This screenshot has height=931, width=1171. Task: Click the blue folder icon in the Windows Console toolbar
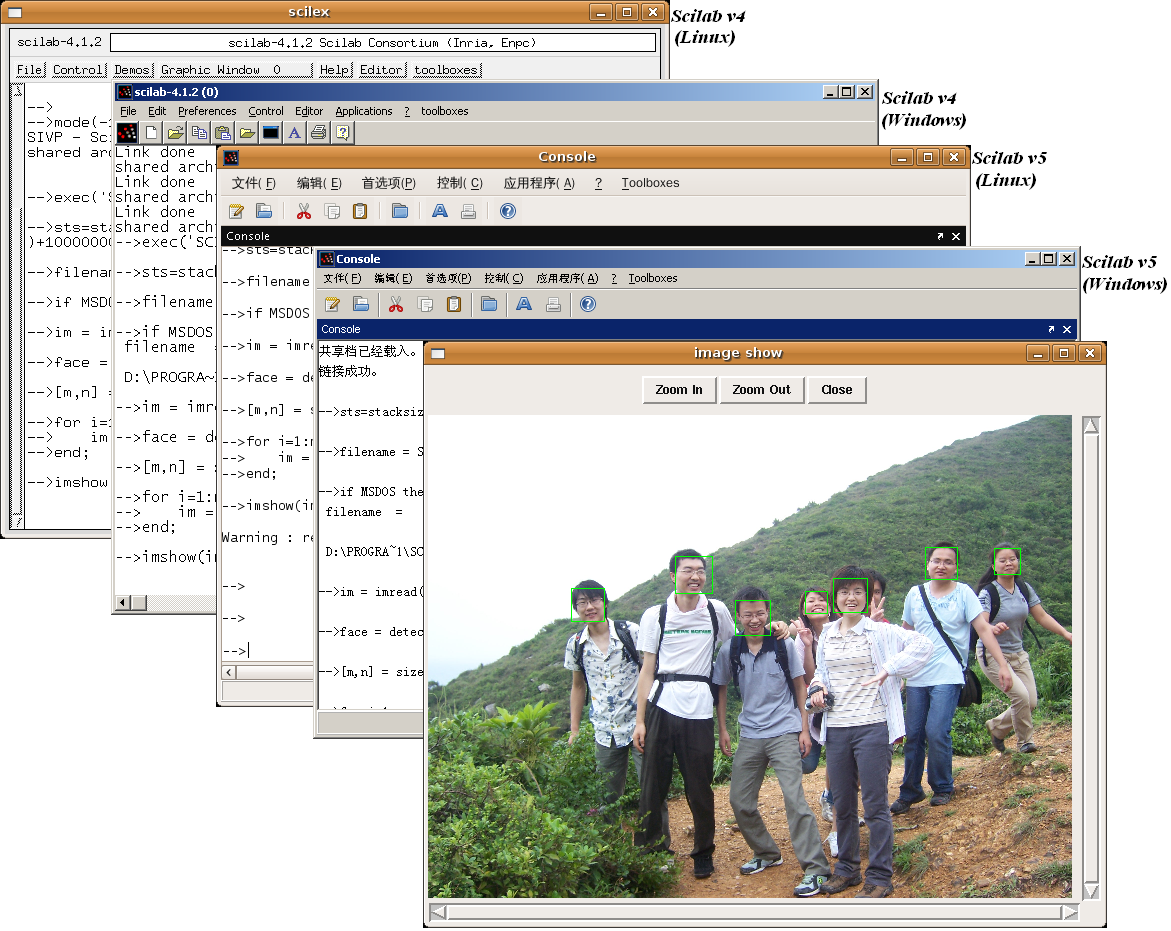(x=488, y=304)
